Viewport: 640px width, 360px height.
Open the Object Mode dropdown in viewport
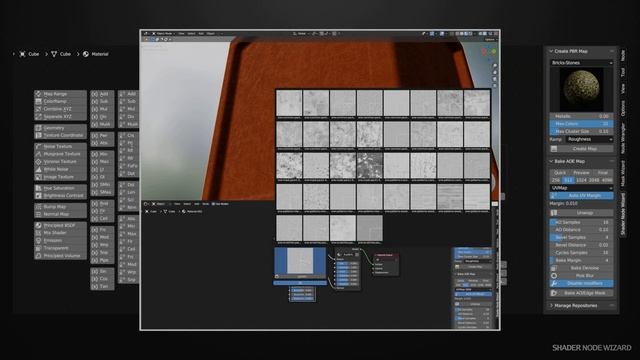tap(163, 33)
